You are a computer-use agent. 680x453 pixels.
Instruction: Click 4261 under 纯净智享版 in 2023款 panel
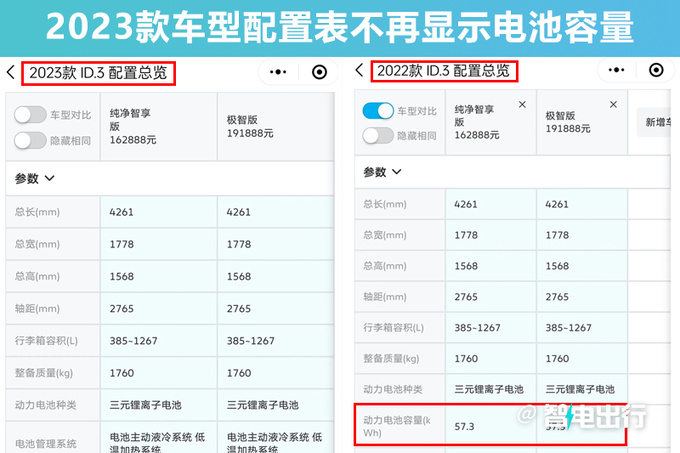tap(121, 212)
